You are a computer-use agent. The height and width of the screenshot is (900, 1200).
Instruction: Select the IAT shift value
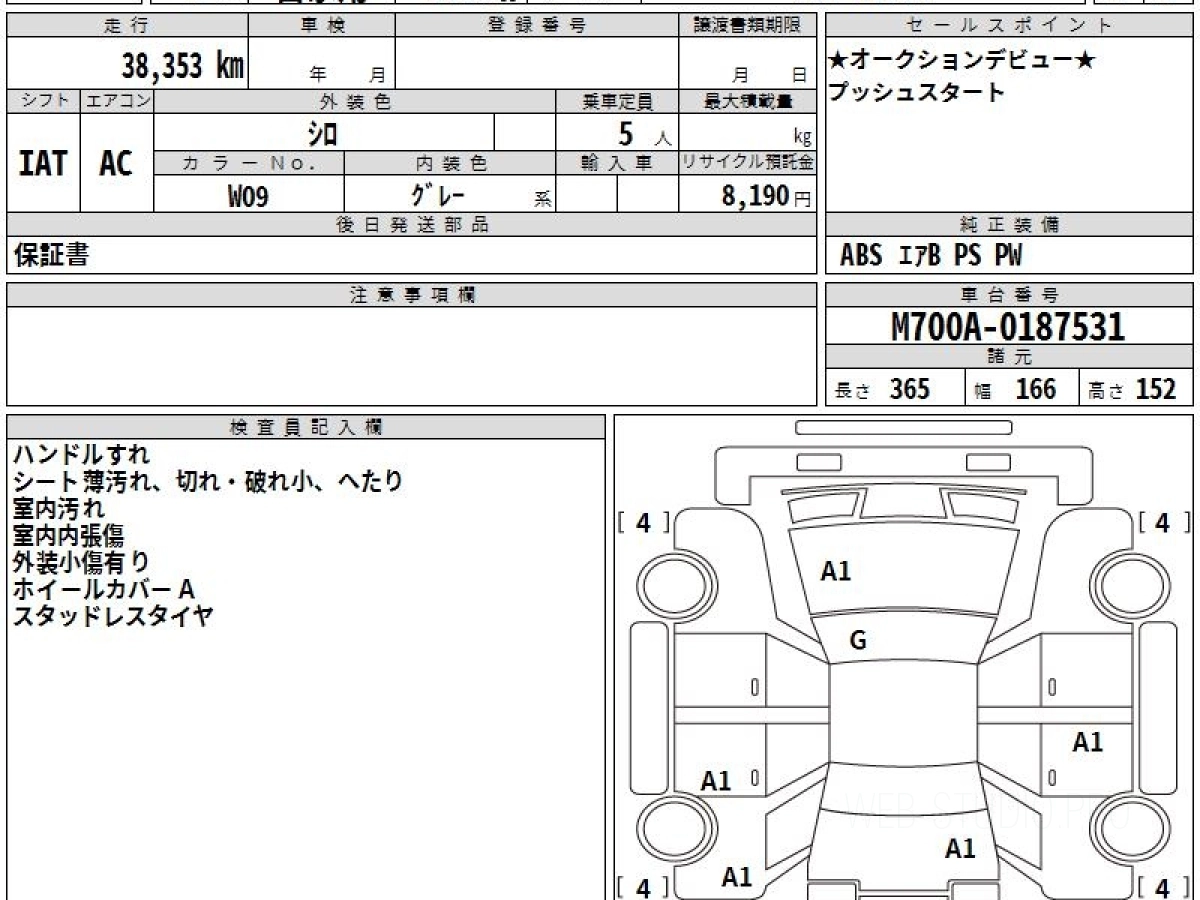click(x=43, y=163)
